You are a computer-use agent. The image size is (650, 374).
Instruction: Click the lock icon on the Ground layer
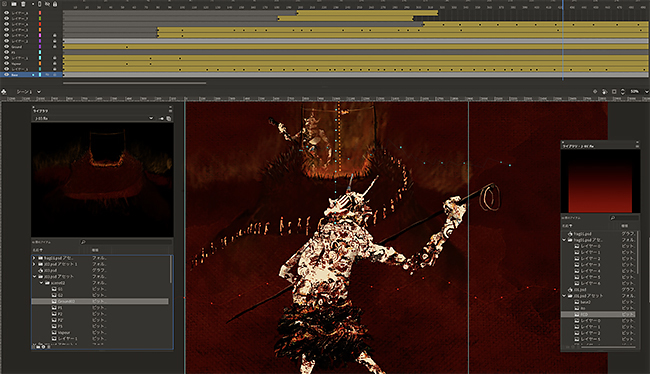point(55,47)
